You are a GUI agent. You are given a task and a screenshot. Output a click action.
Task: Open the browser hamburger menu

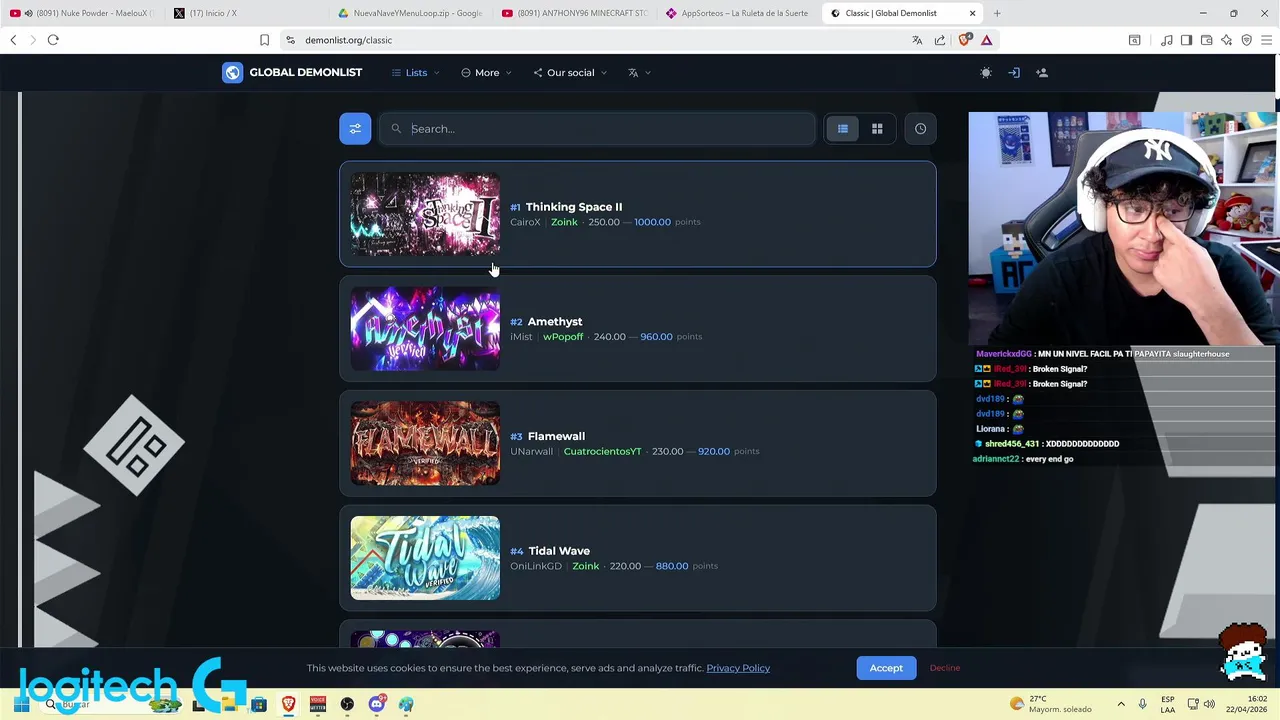tap(1266, 40)
